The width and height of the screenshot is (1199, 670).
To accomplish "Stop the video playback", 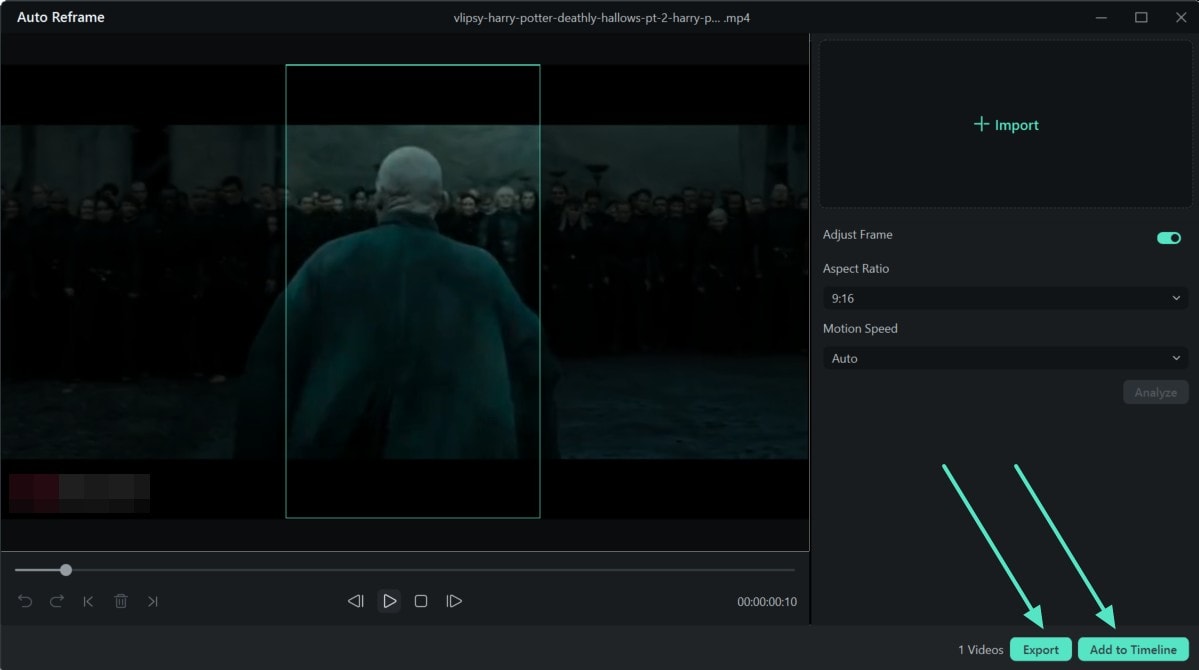I will 421,601.
